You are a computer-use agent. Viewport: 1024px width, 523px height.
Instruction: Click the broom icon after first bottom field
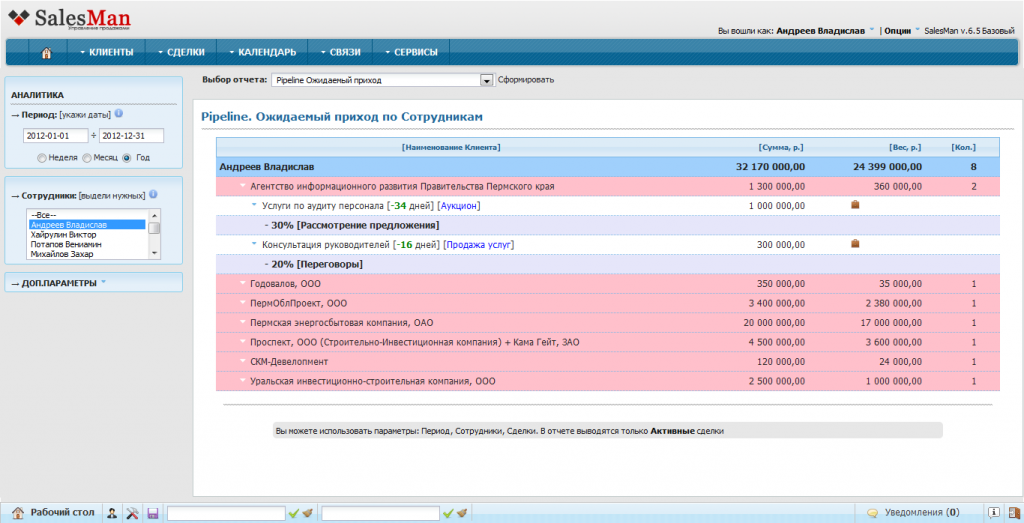click(x=308, y=513)
